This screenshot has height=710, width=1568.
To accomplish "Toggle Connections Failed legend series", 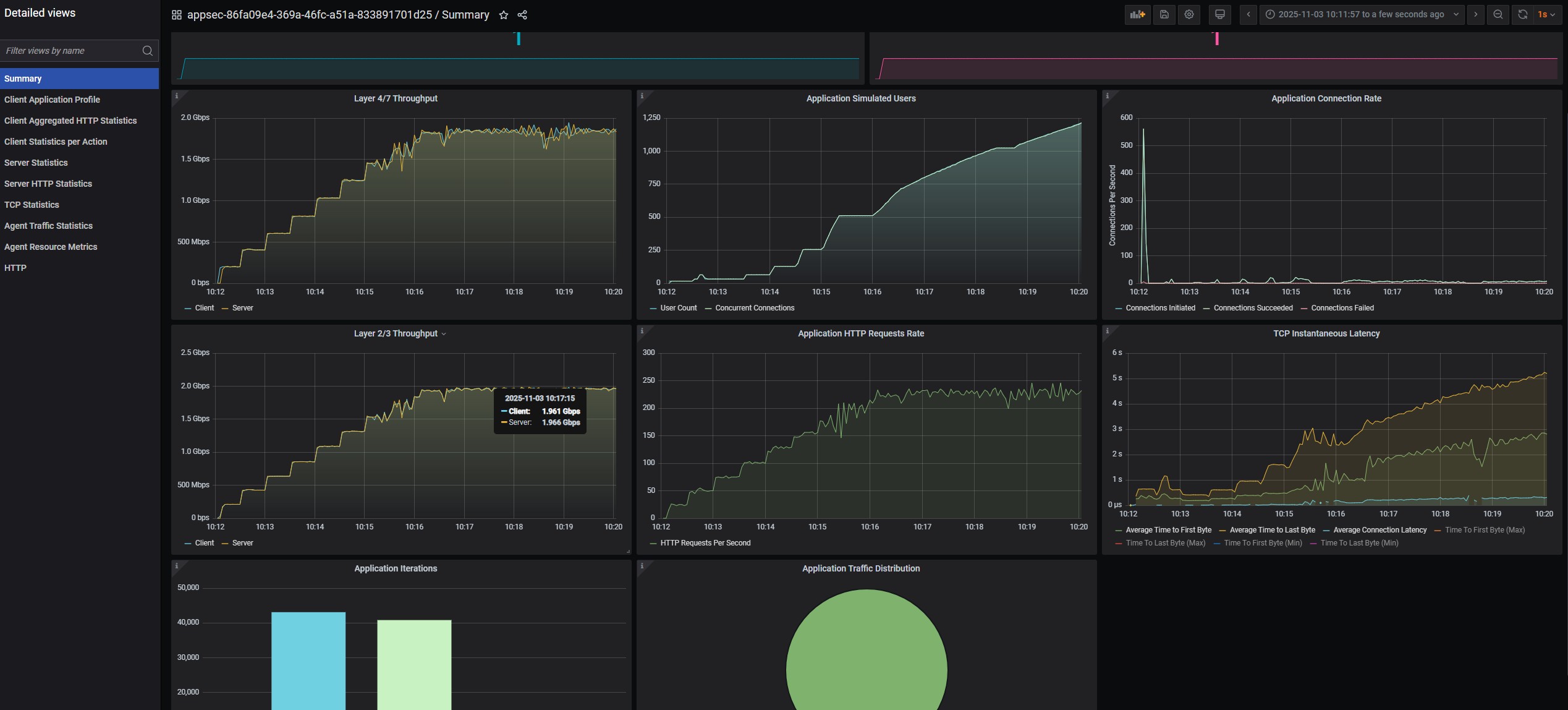I will (1342, 308).
